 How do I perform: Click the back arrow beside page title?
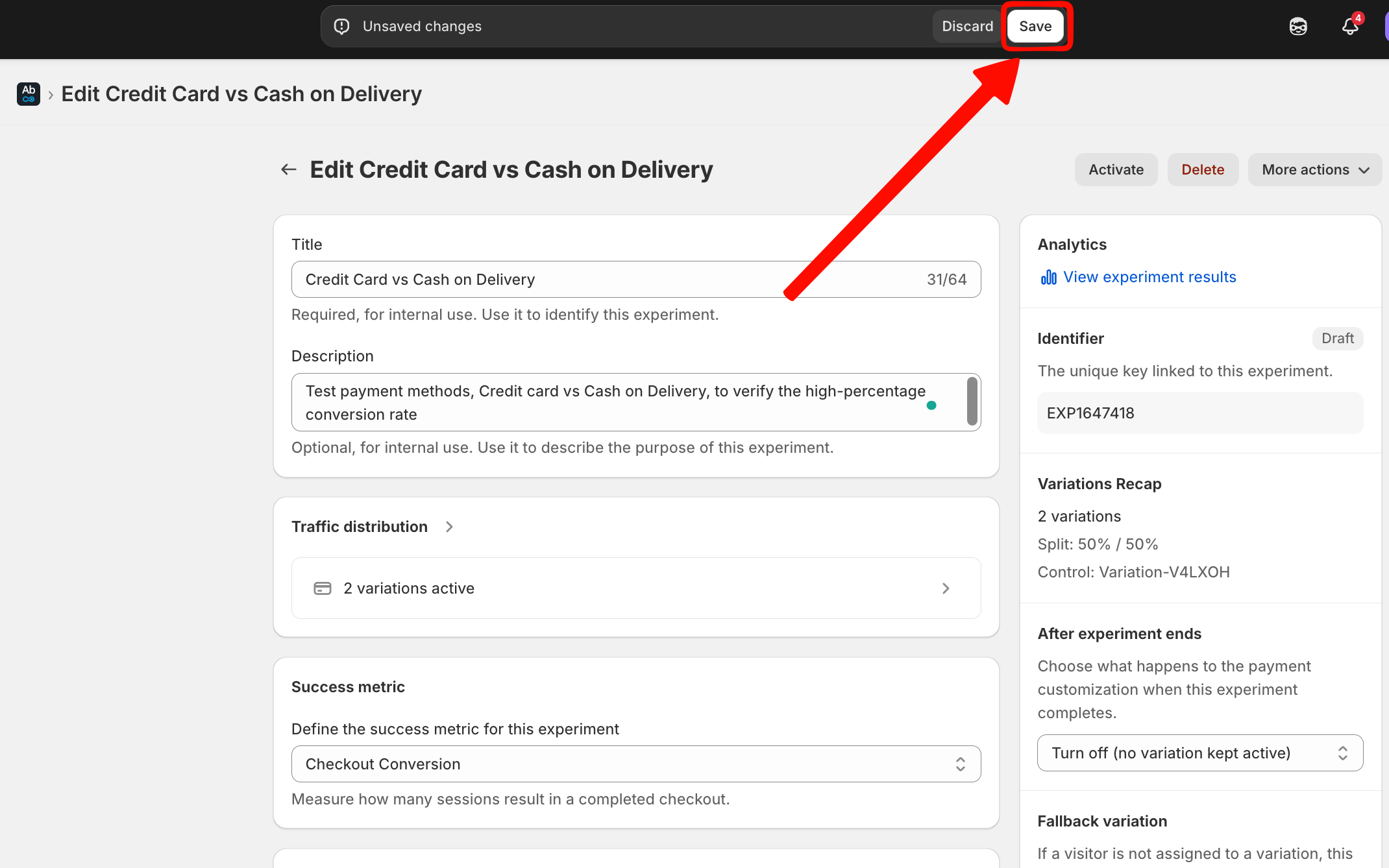(x=289, y=170)
